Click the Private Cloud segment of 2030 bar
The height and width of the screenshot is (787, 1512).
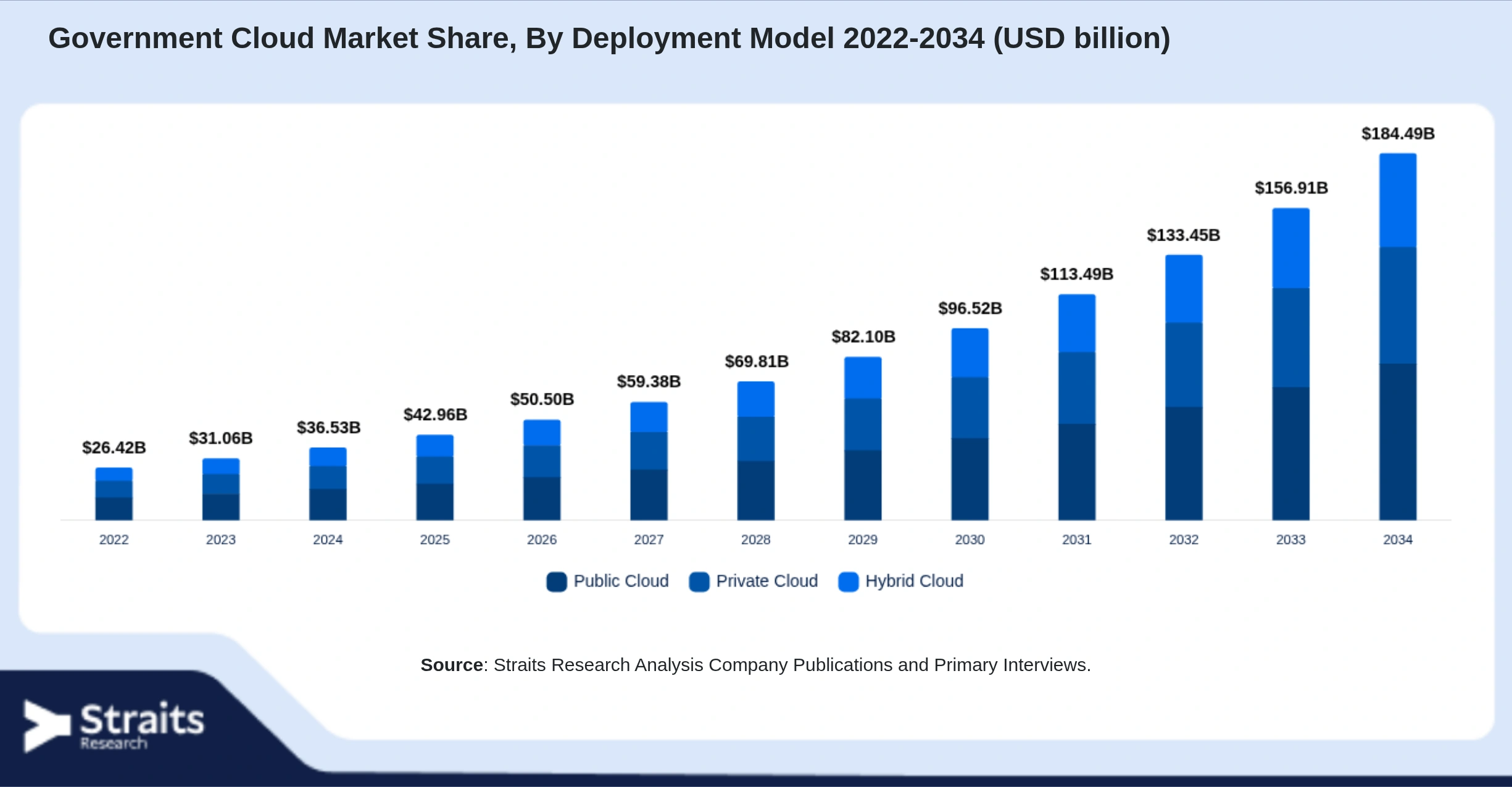pos(970,408)
